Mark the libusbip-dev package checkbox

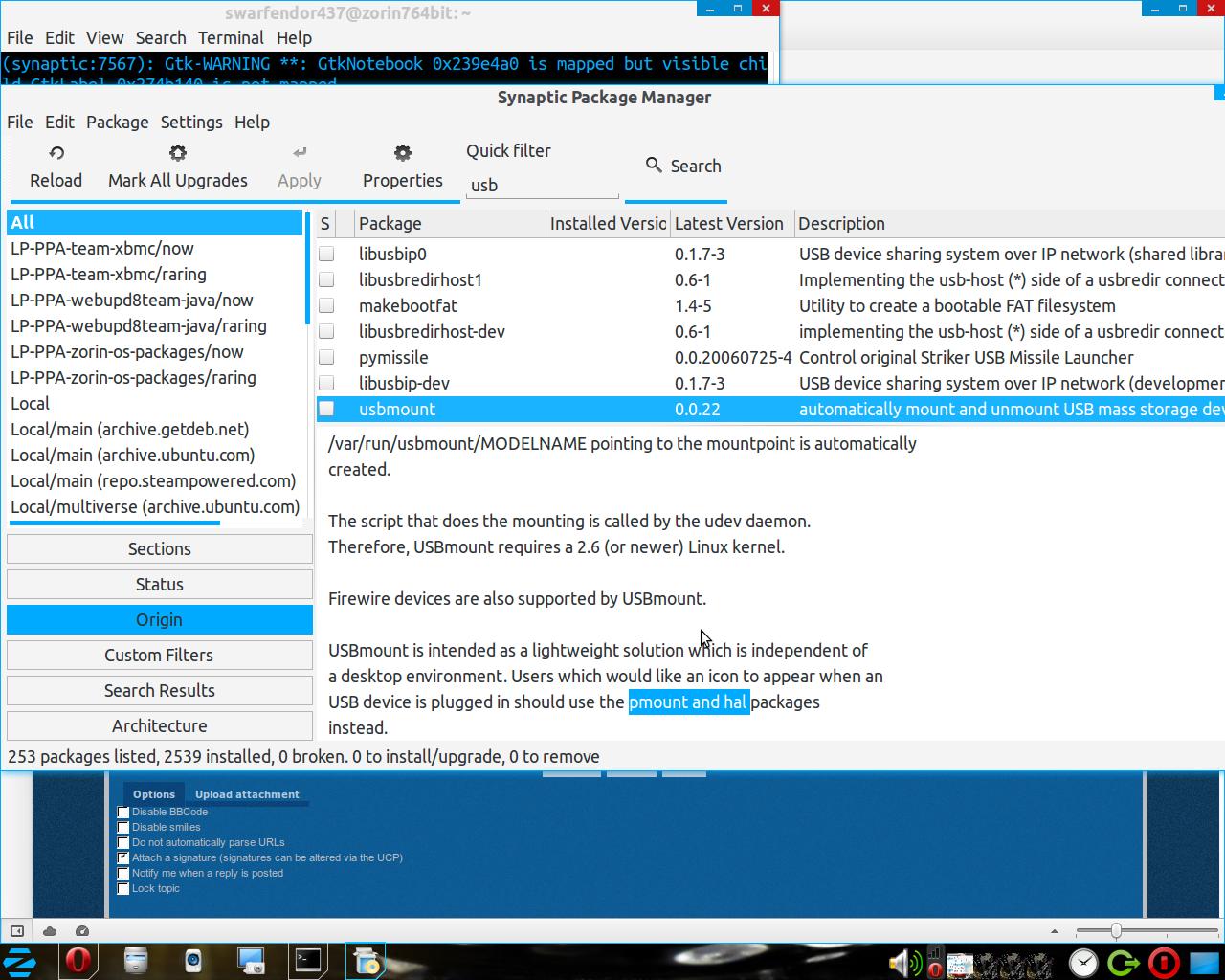point(326,383)
